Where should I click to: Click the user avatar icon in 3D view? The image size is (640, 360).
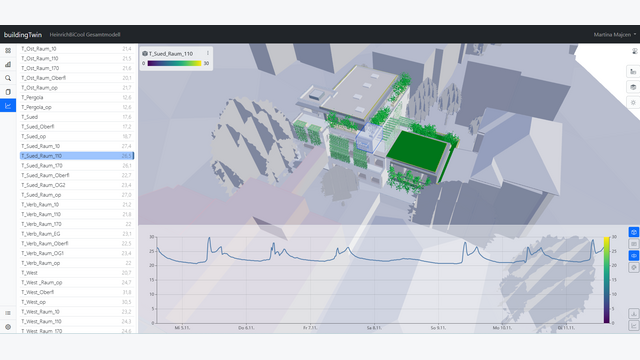pos(634,51)
